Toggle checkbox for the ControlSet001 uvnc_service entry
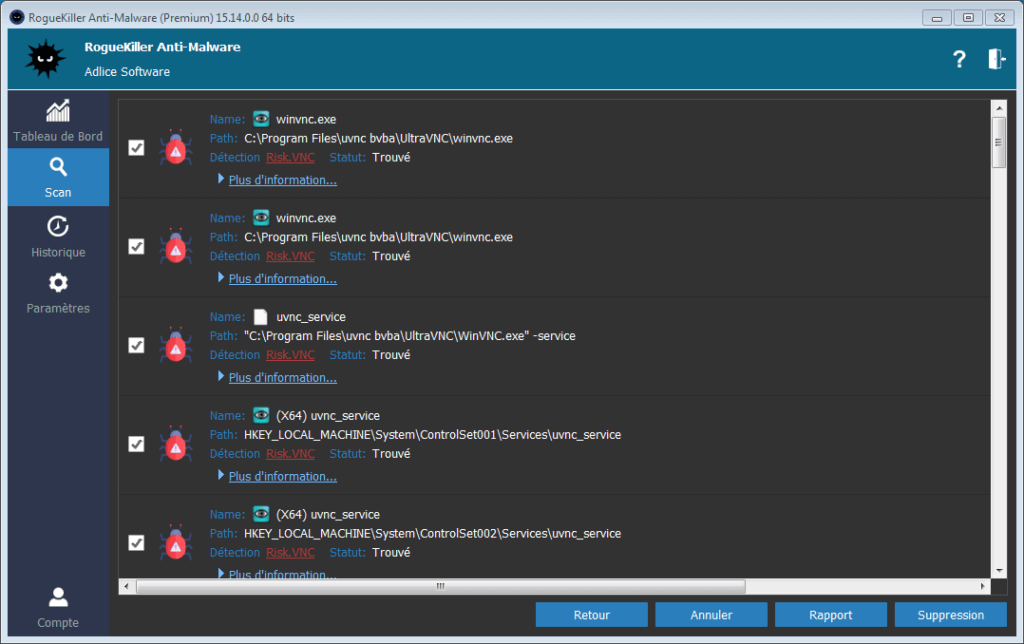This screenshot has width=1024, height=644. tap(137, 444)
